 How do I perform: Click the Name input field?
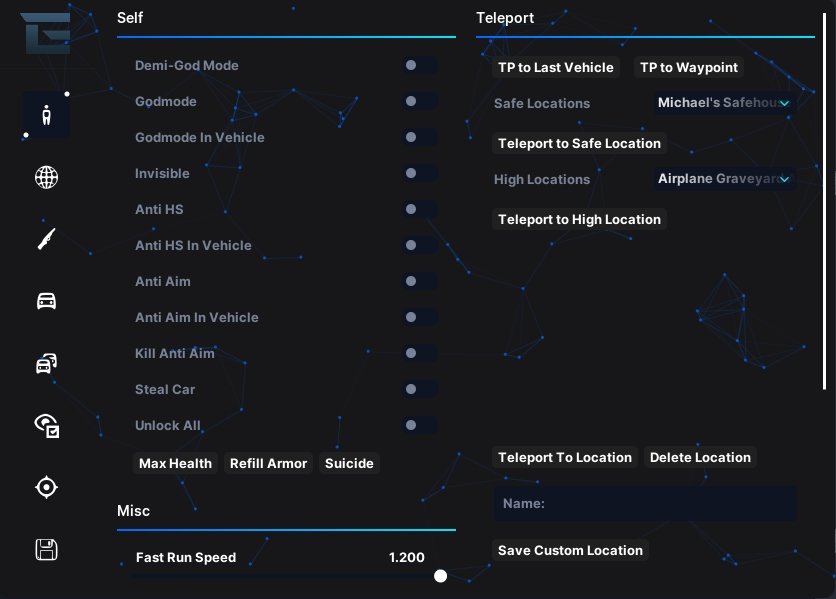click(645, 504)
